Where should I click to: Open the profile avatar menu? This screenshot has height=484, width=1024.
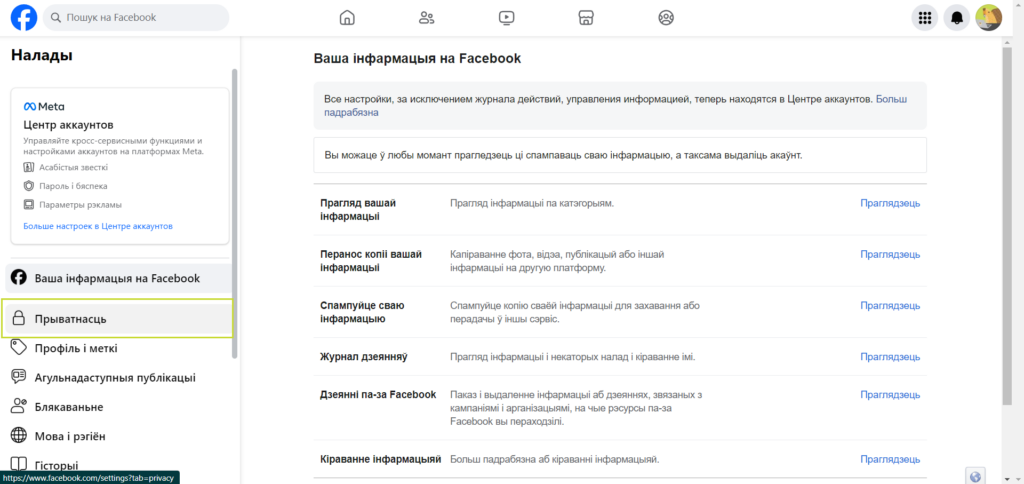pyautogui.click(x=989, y=18)
